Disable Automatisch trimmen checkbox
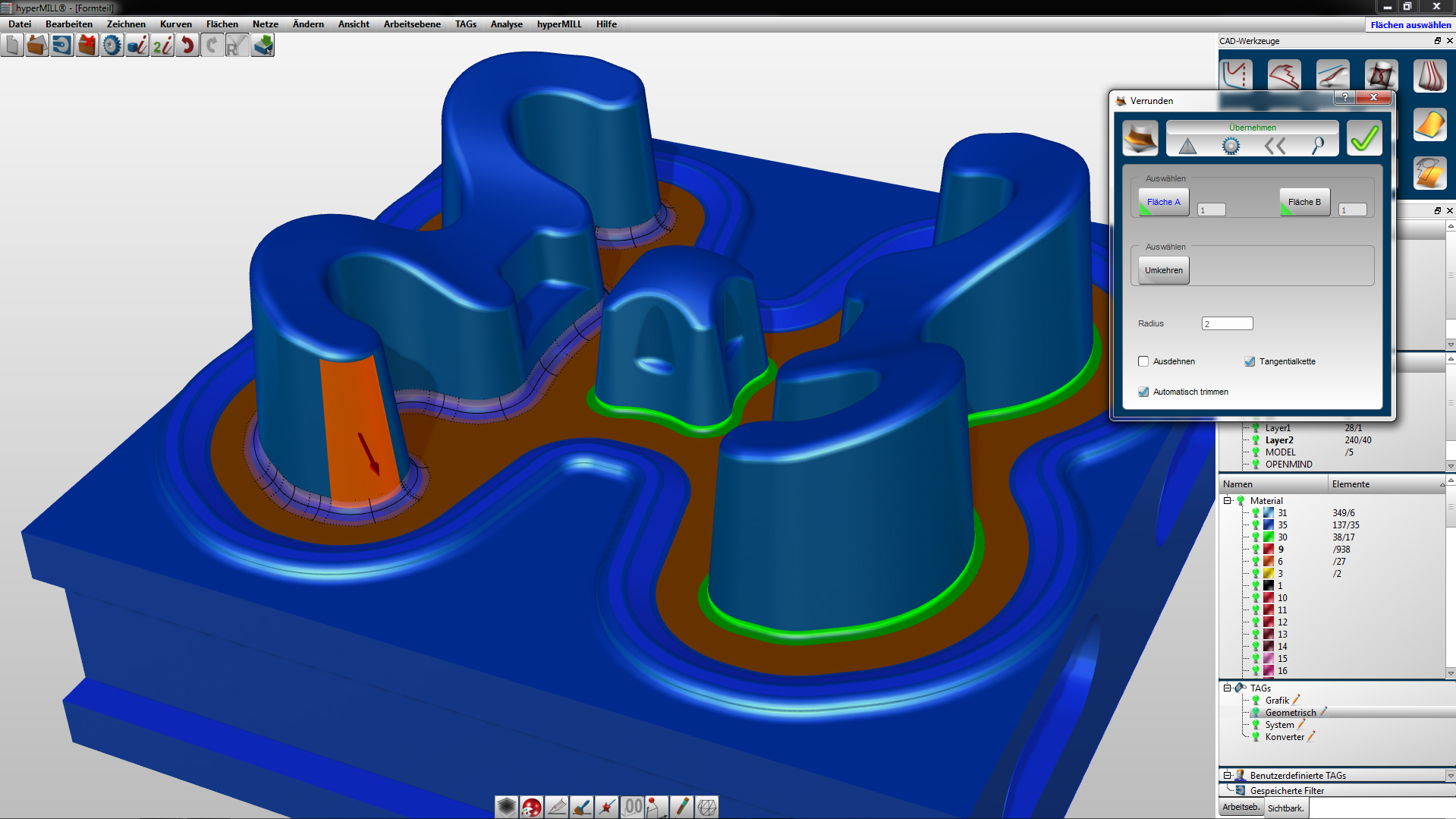Image resolution: width=1456 pixels, height=819 pixels. pos(1143,392)
